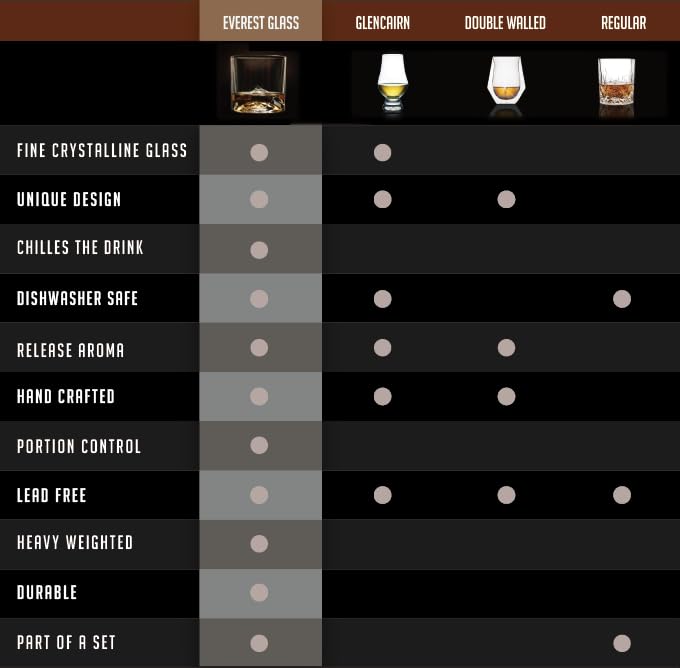This screenshot has width=680, height=668.
Task: Click Double Walled dot for Unique Design
Action: click(x=506, y=200)
